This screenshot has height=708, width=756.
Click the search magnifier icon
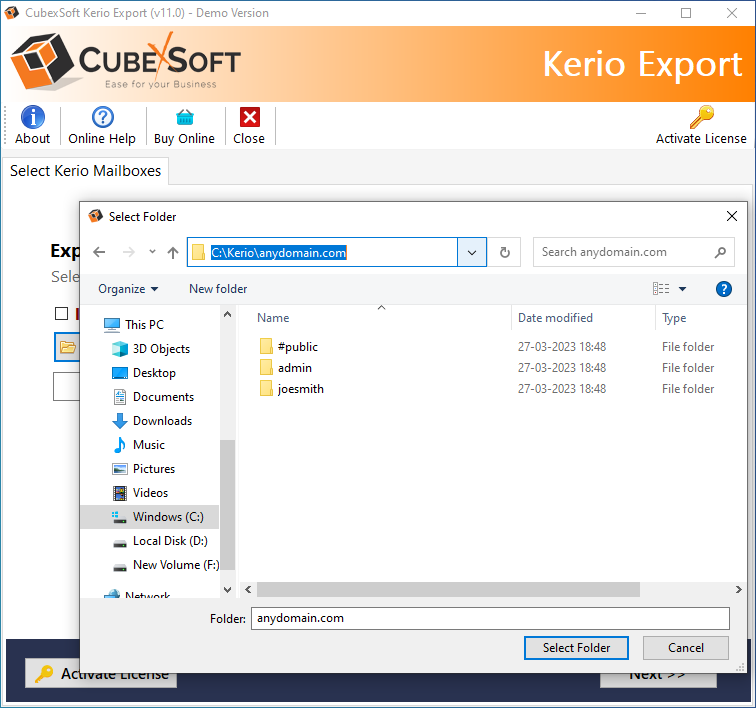coord(720,252)
